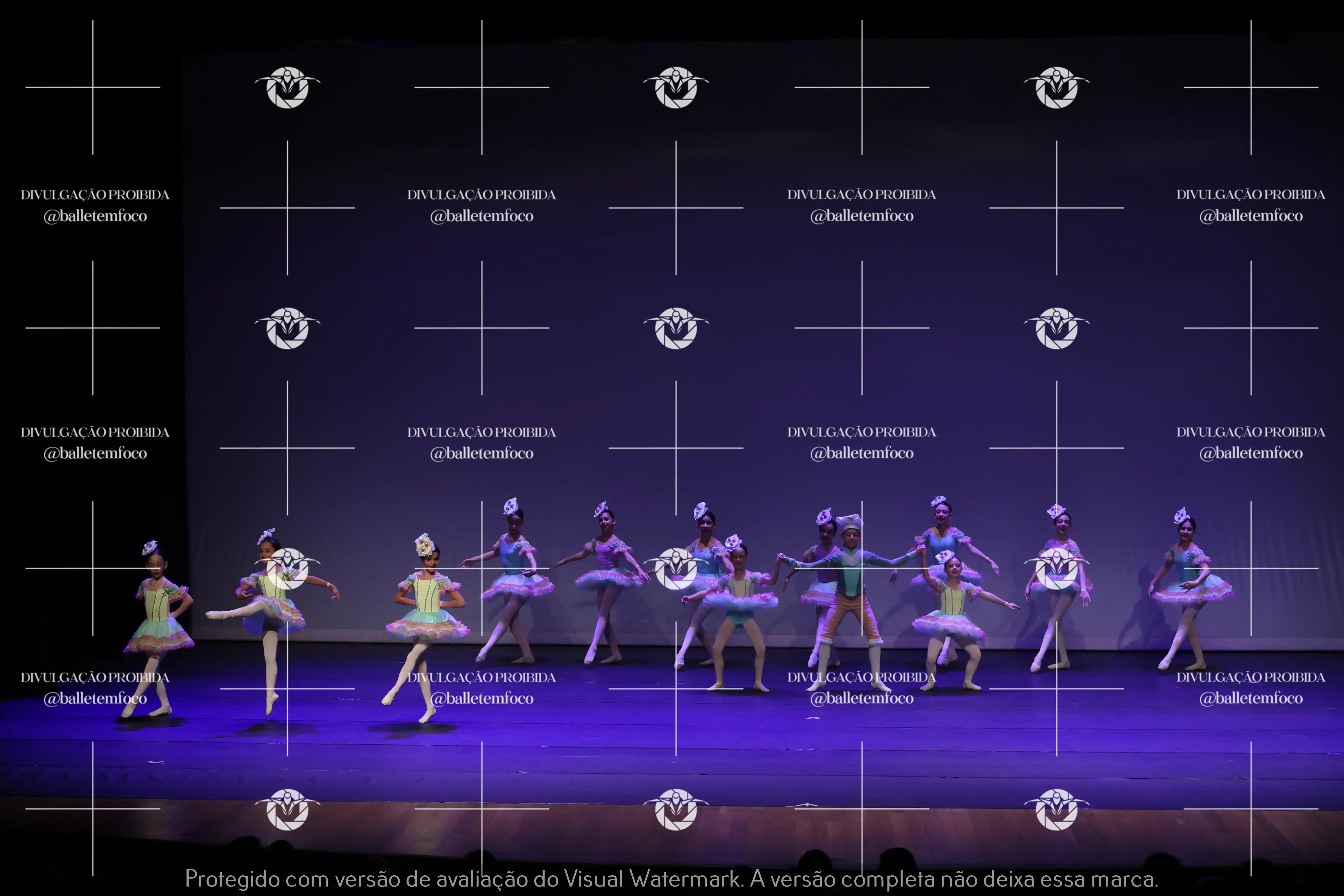Click the camera logo overlapping the crouching center dancer
This screenshot has width=1344, height=896.
(676, 568)
